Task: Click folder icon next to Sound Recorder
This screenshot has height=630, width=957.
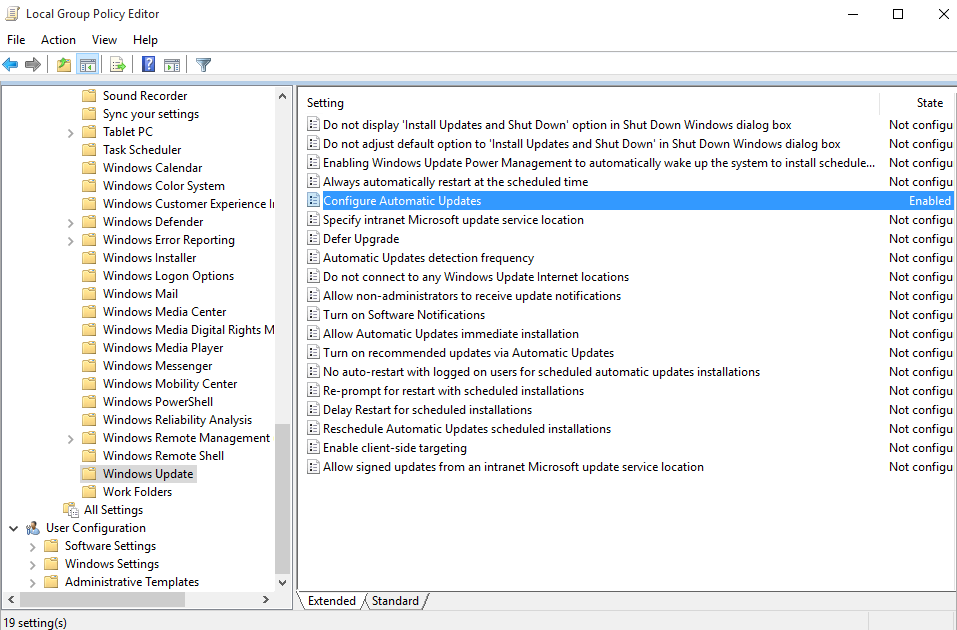Action: (89, 95)
